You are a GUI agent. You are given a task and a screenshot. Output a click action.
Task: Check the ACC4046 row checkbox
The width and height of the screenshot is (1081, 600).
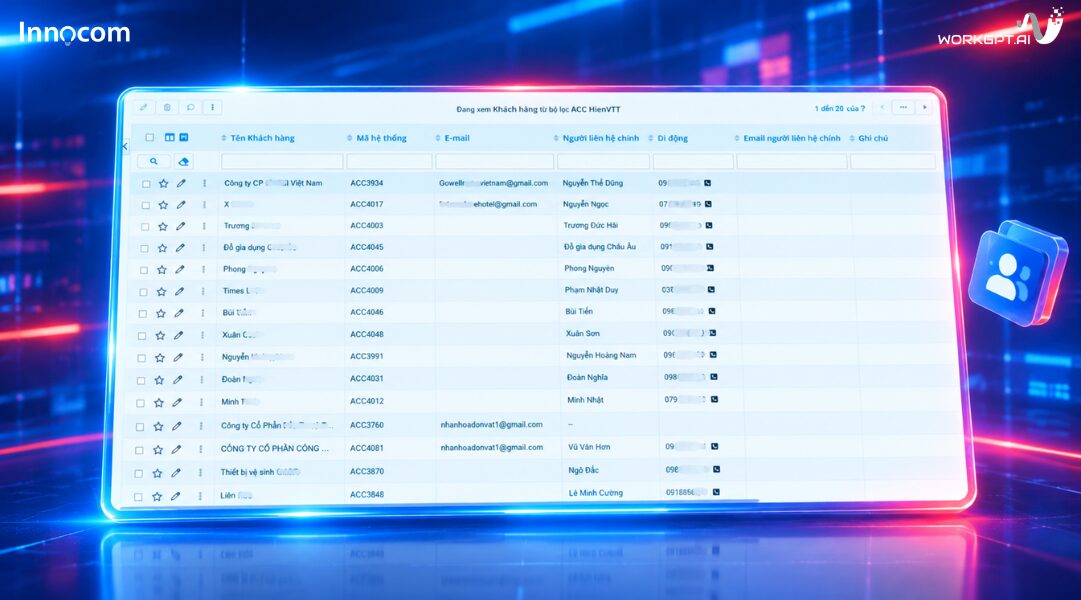(142, 314)
